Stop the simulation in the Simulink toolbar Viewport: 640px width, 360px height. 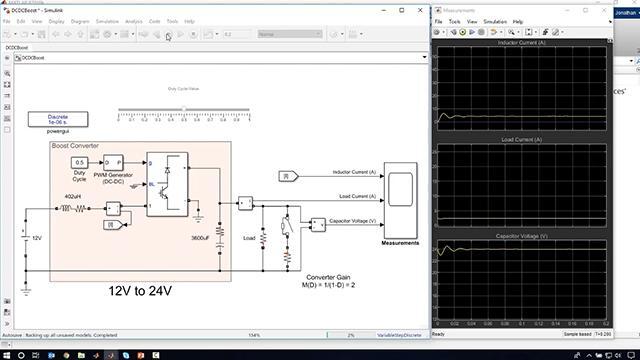194,35
